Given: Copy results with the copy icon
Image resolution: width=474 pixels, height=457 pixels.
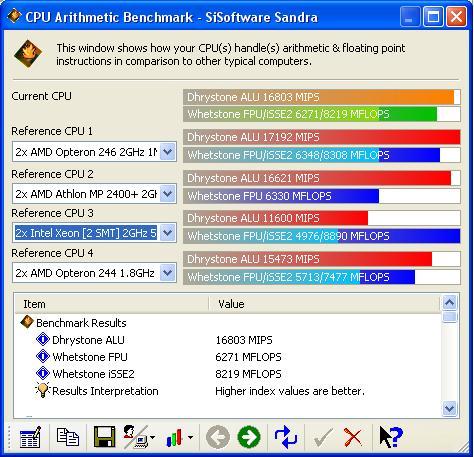Looking at the screenshot, I should click(68, 437).
